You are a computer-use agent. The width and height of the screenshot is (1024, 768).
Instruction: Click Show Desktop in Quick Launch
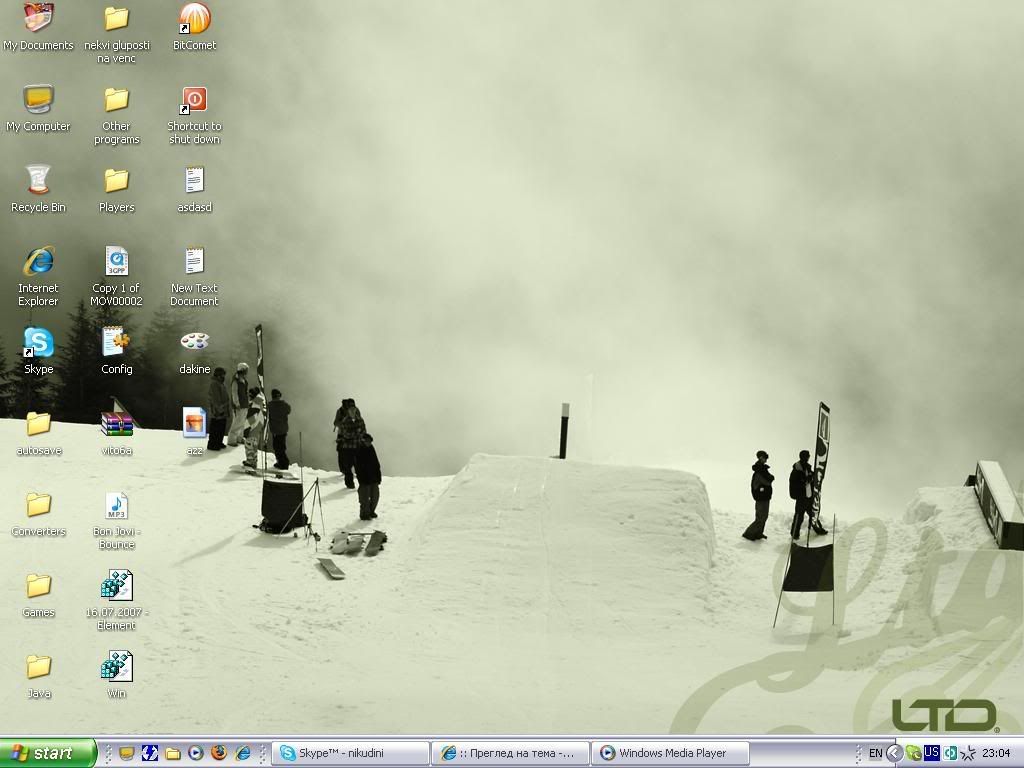coord(126,753)
